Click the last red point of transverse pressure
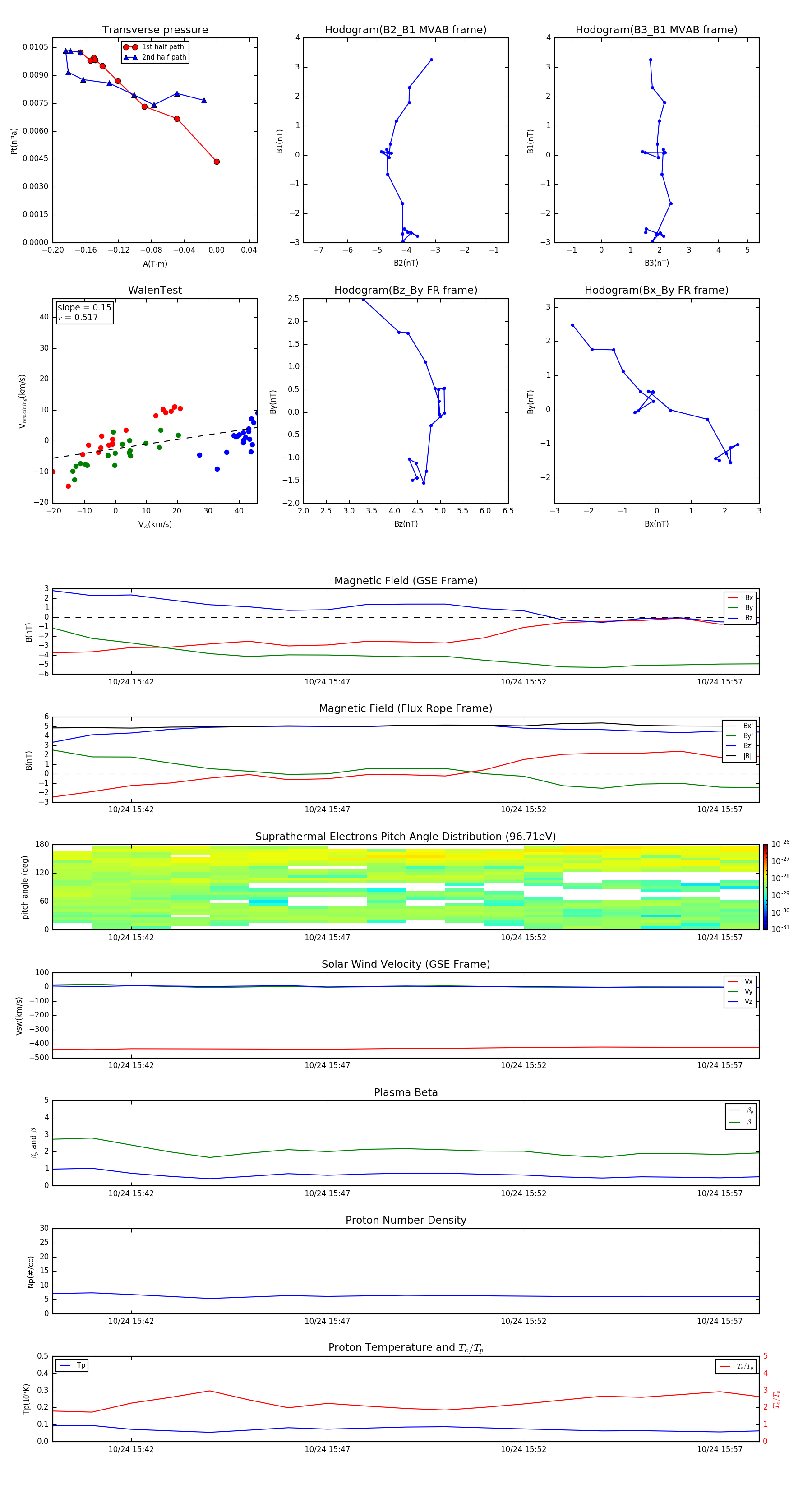Image resolution: width=812 pixels, height=1489 pixels. point(217,162)
